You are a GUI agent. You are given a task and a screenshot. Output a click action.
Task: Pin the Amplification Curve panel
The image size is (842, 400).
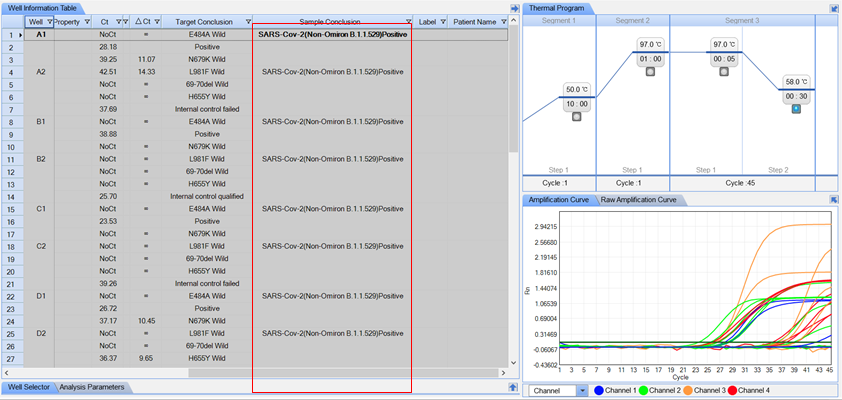coord(833,200)
